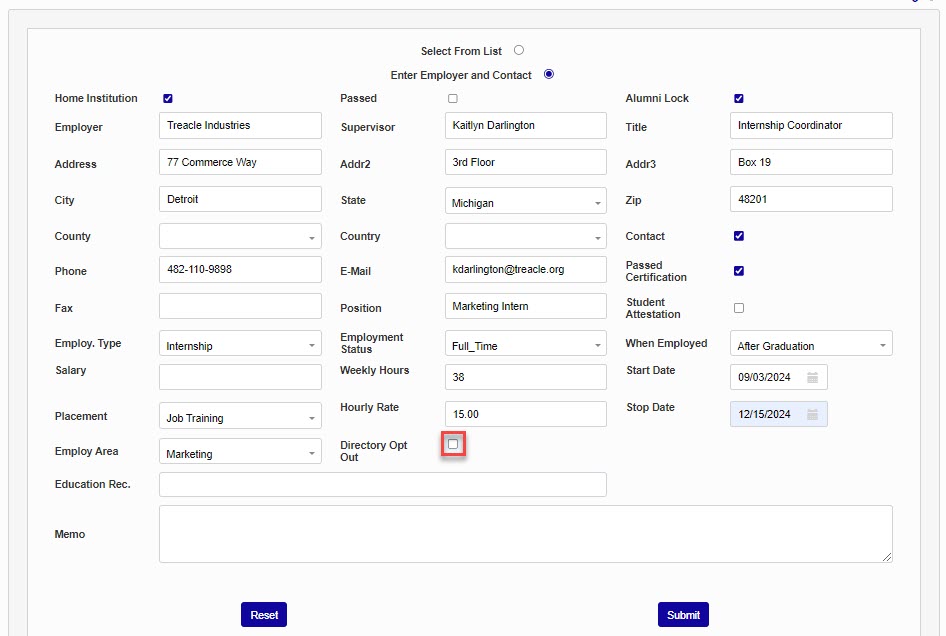Enable the Student Attestation checkbox
Viewport: 946px width, 636px height.
739,308
